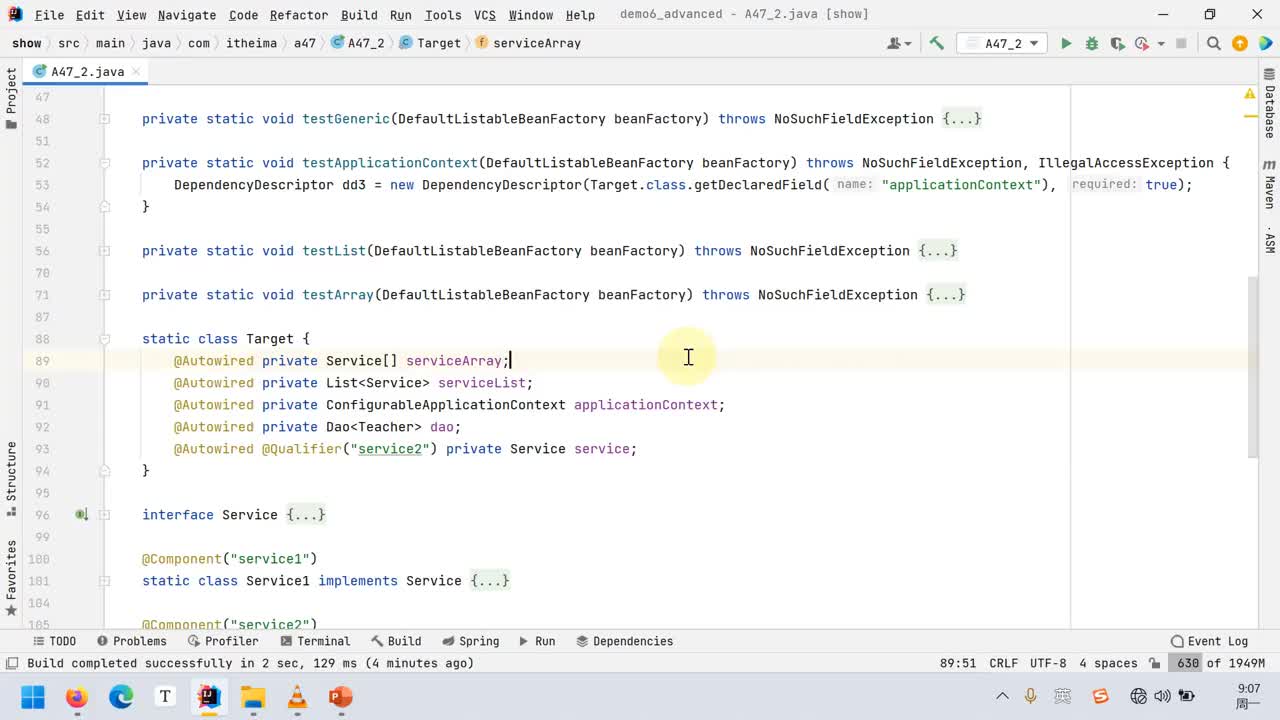Toggle the read-only lock icon in status bar
Image resolution: width=1280 pixels, height=720 pixels.
click(1155, 663)
